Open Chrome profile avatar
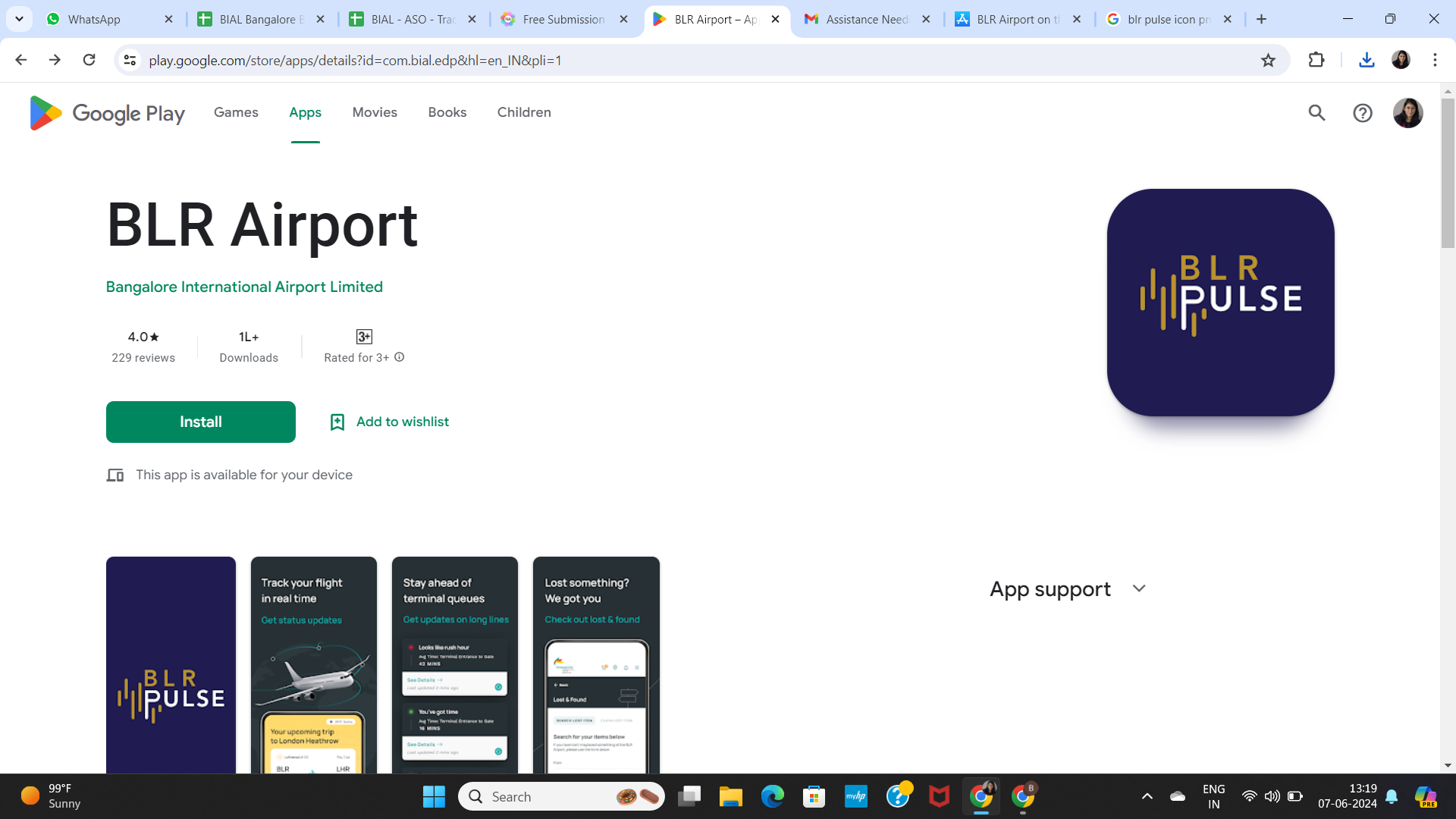Screen dimensions: 1456x819 (1401, 60)
